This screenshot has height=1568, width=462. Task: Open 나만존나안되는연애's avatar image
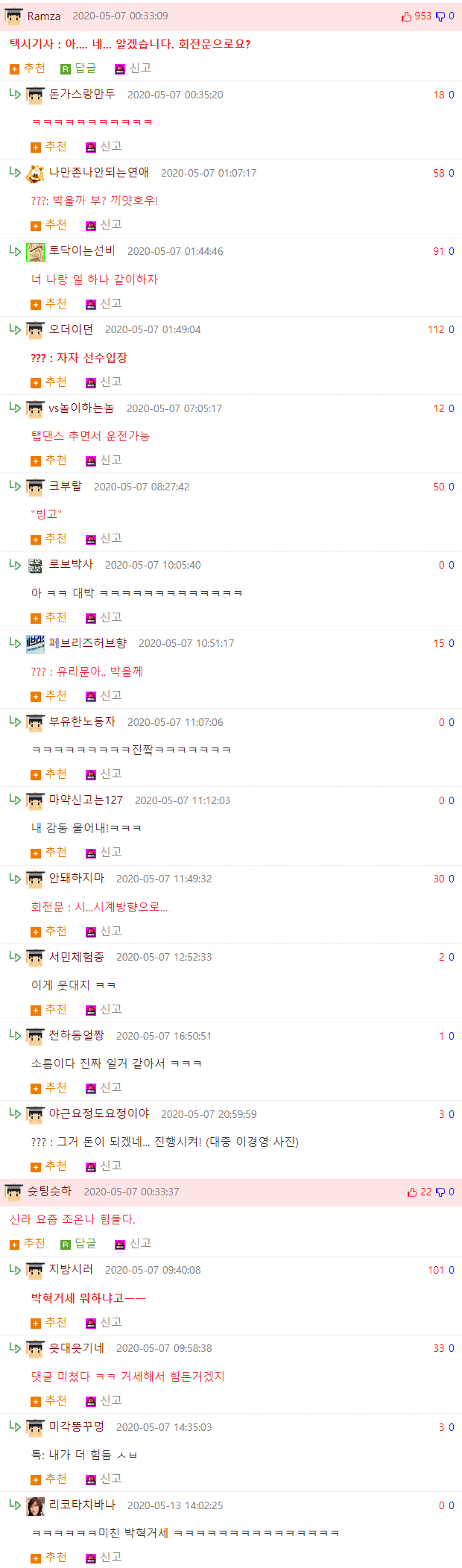tap(35, 174)
